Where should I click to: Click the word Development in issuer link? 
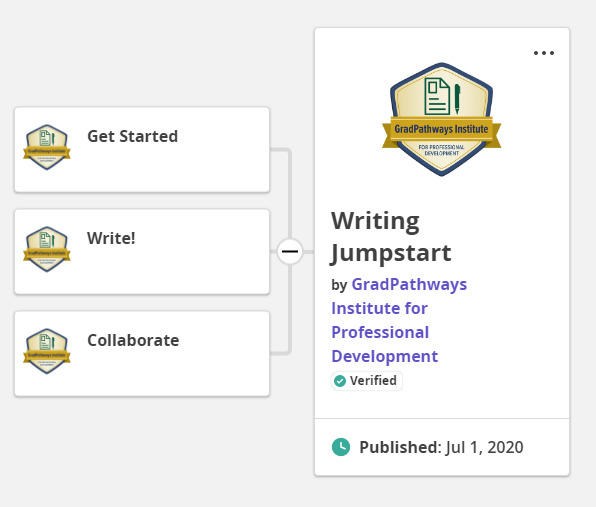[385, 356]
